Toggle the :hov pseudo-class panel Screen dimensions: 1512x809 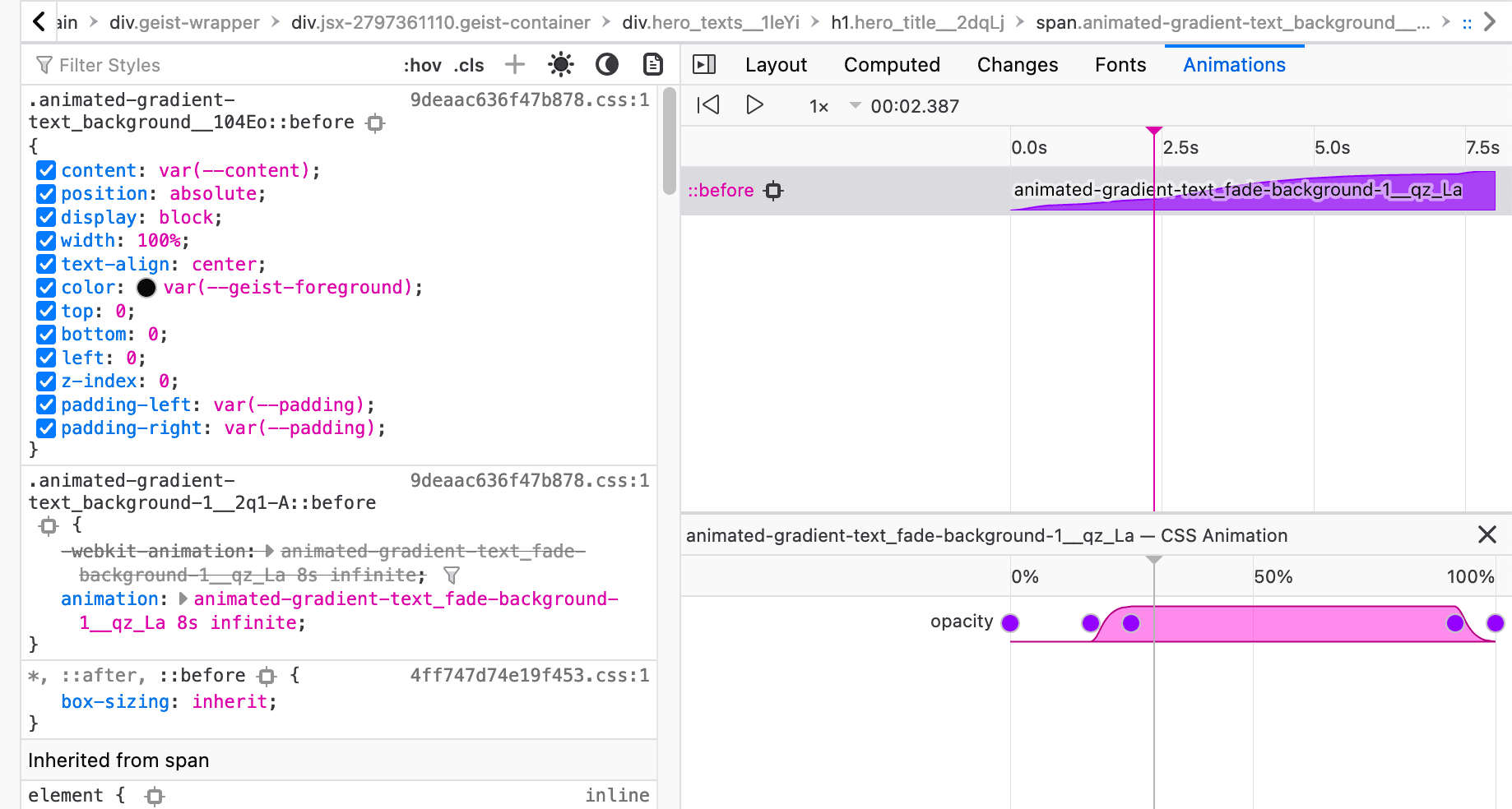pyautogui.click(x=422, y=65)
